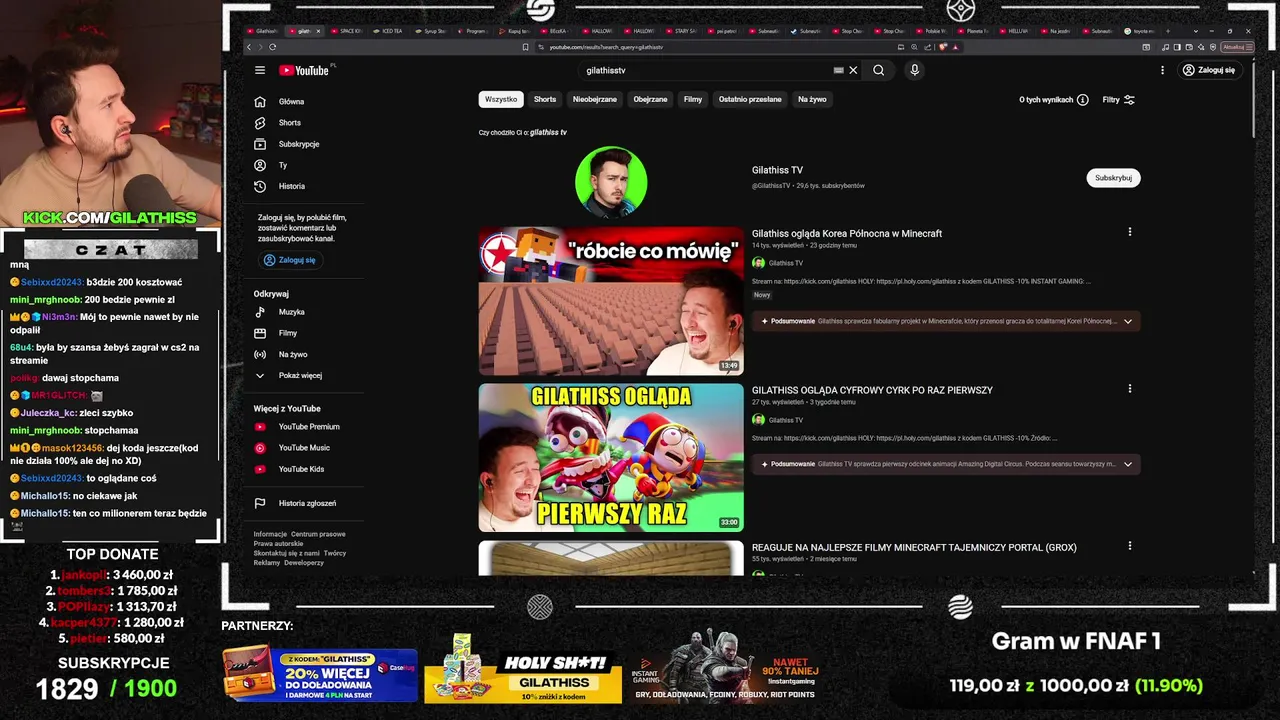Image resolution: width=1280 pixels, height=720 pixels.
Task: Select the Ostatnio przesłane filter chip
Action: point(750,99)
